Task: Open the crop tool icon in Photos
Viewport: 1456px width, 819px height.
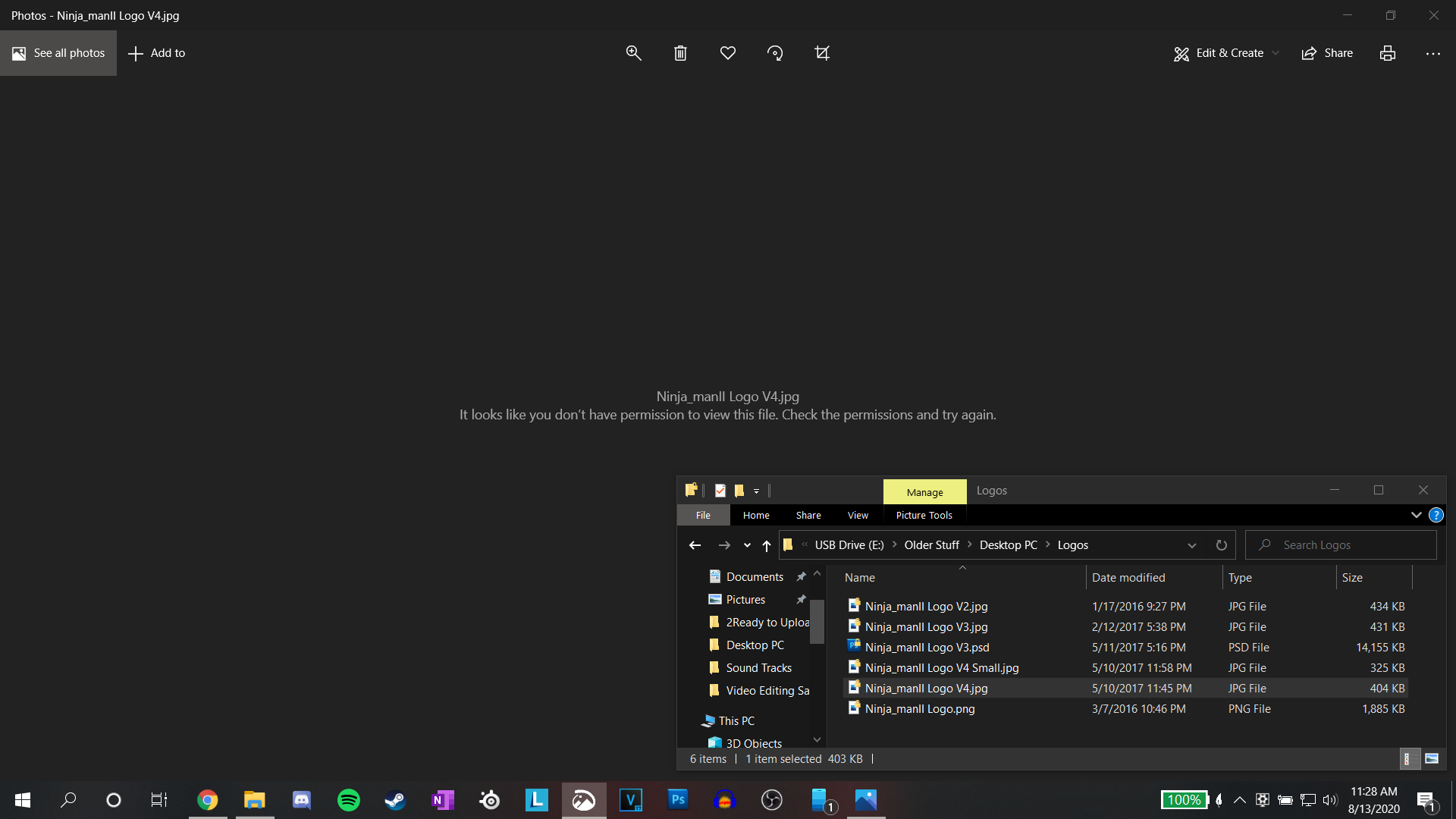Action: (x=822, y=53)
